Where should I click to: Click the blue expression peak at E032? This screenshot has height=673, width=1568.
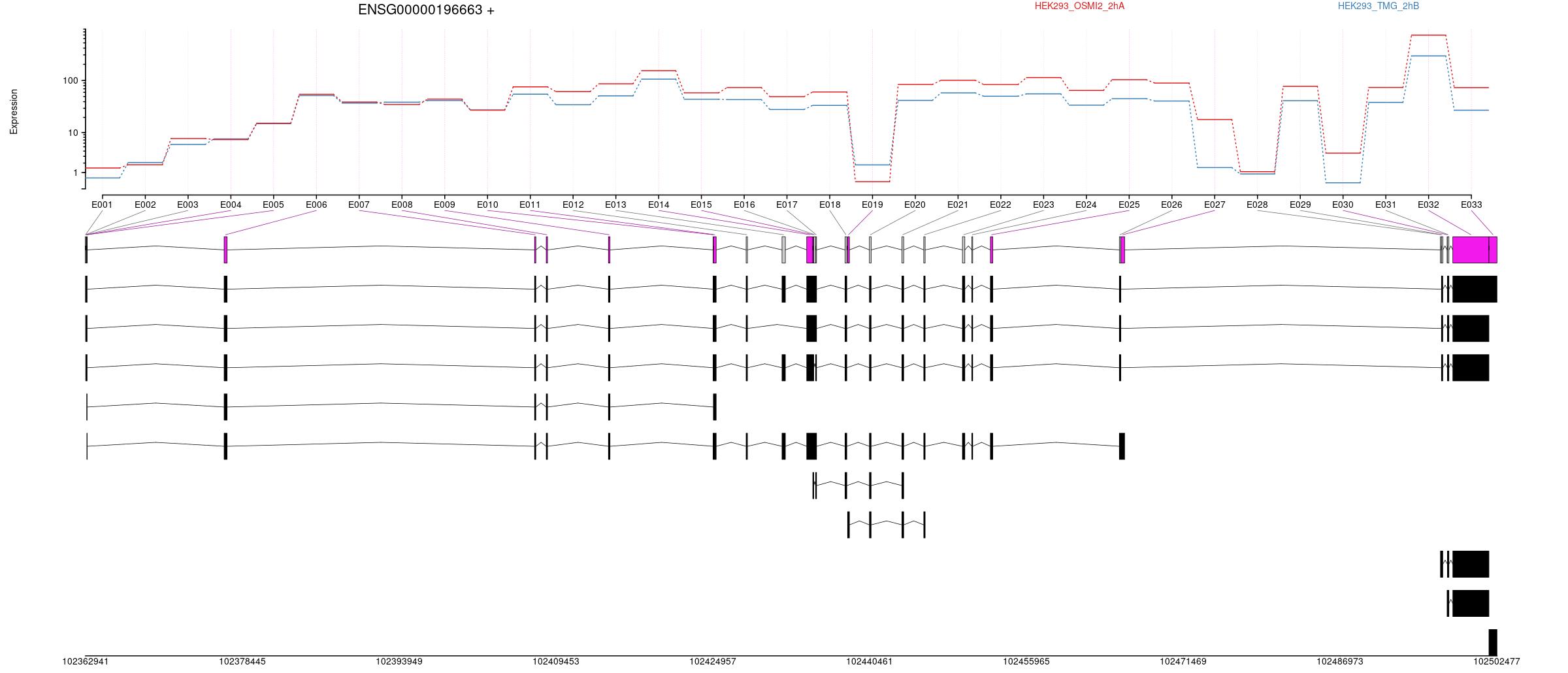coord(1428,56)
